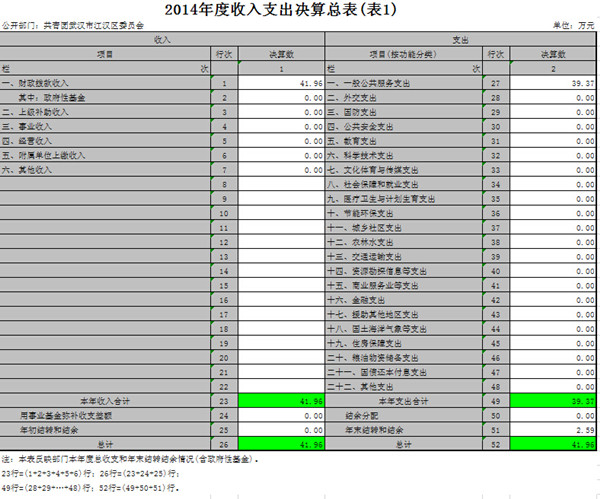Click the 用事业基金弥补收支差额 label
600x499 pixels.
62,413
